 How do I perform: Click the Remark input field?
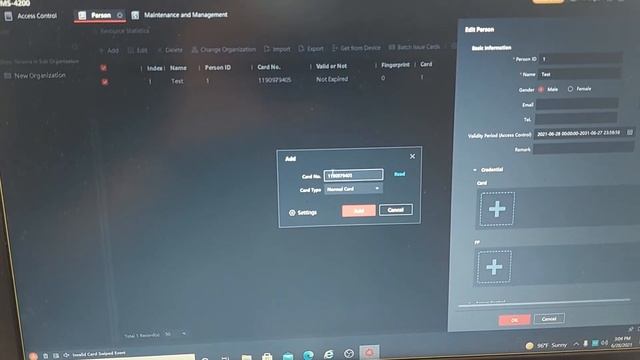click(x=584, y=148)
